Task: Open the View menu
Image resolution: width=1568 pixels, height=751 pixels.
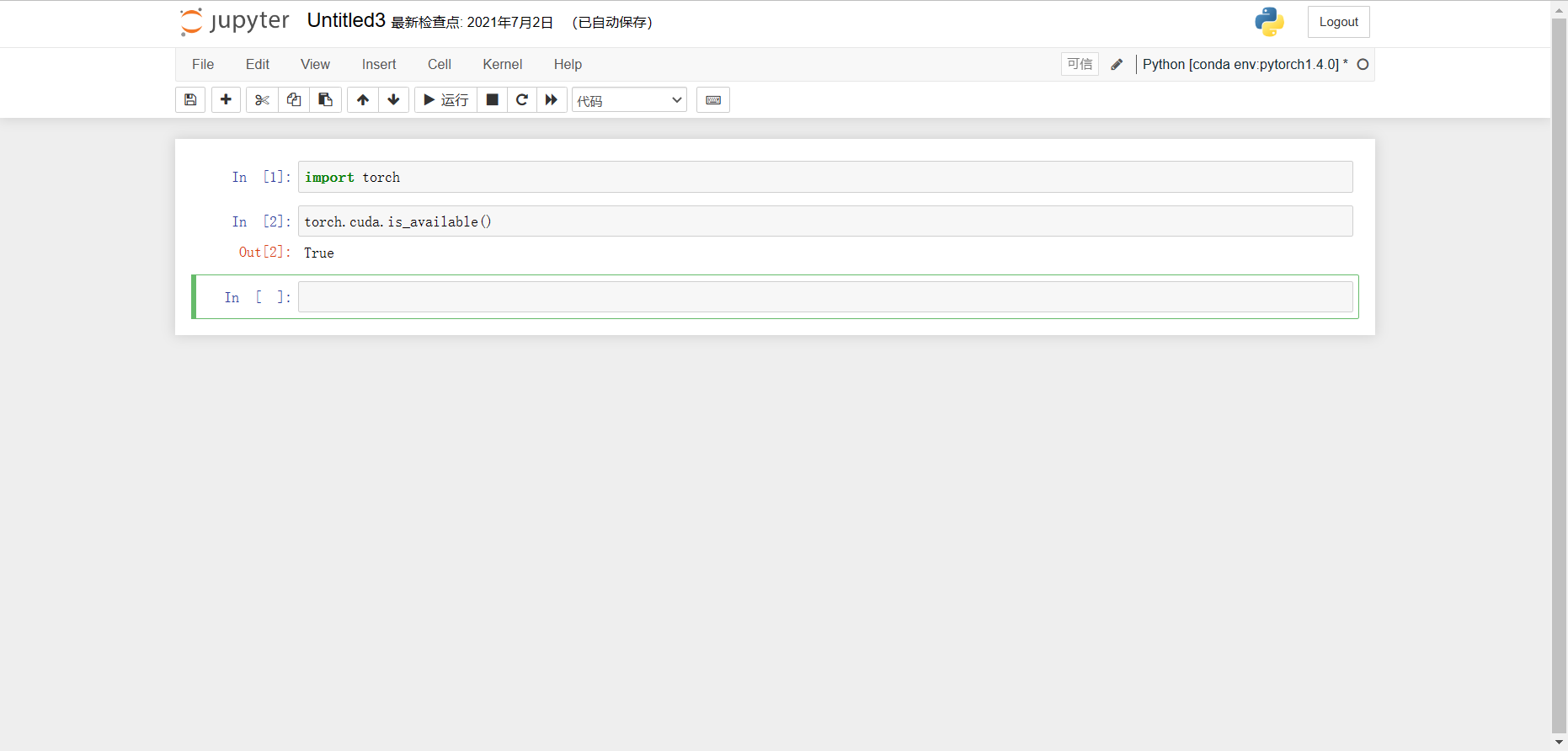Action: (315, 65)
